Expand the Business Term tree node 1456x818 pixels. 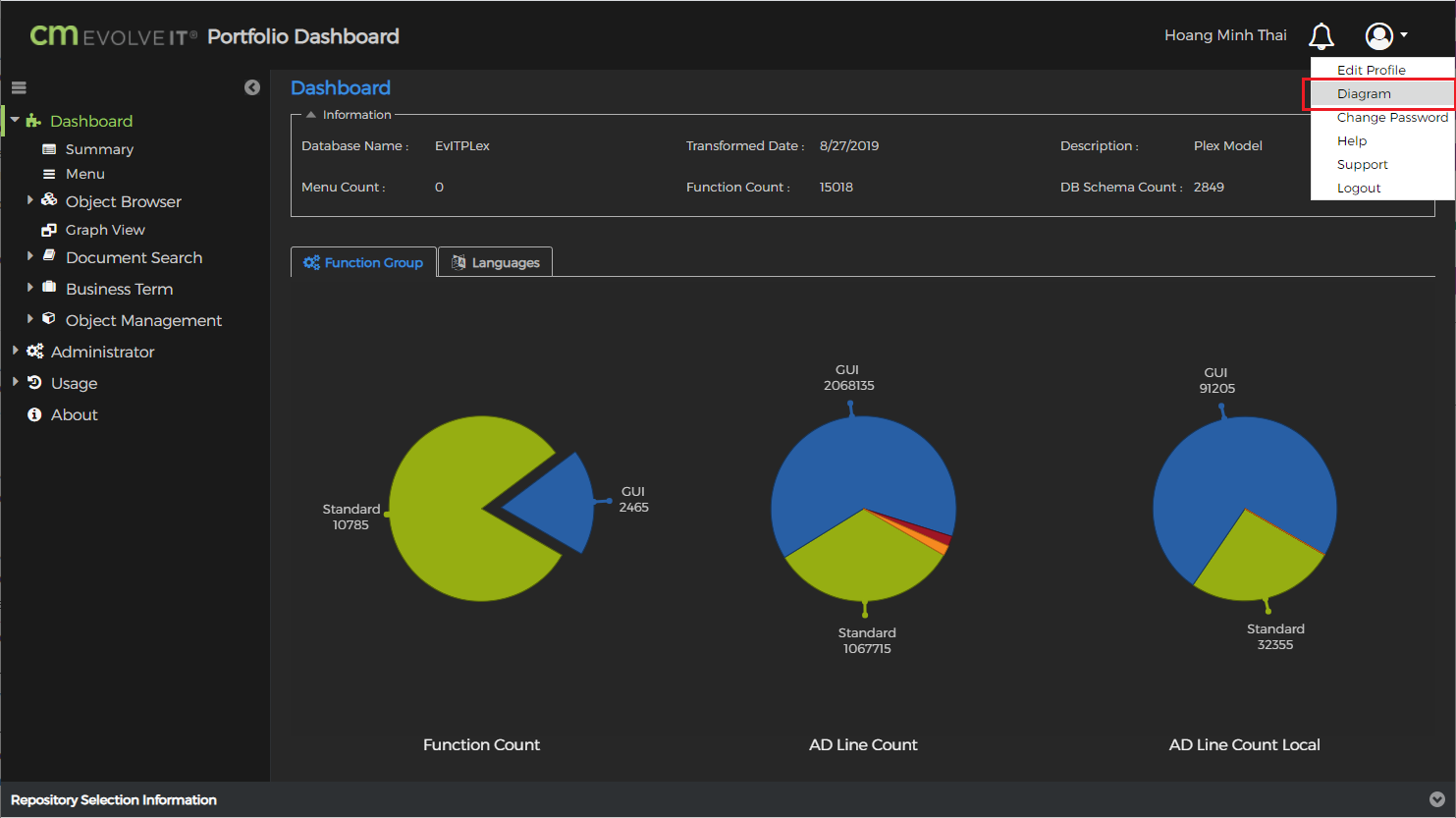pyautogui.click(x=29, y=288)
